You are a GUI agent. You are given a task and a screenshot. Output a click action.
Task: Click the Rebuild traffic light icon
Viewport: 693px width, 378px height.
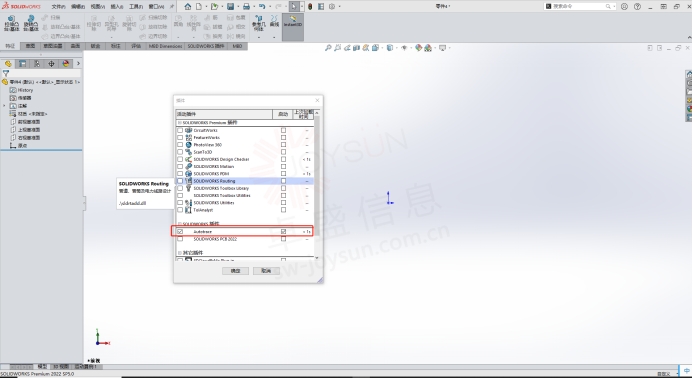pos(310,7)
